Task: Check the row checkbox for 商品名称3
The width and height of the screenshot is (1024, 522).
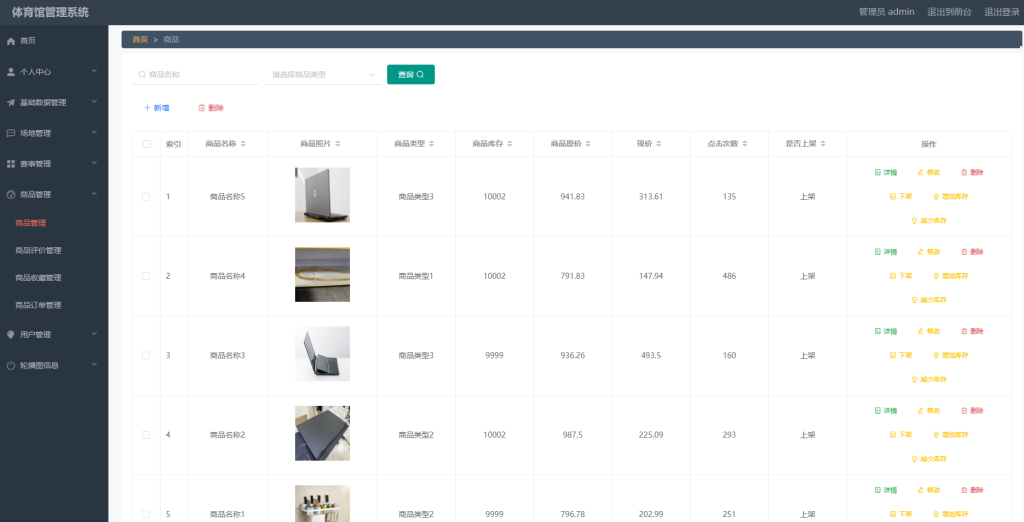Action: [x=146, y=356]
